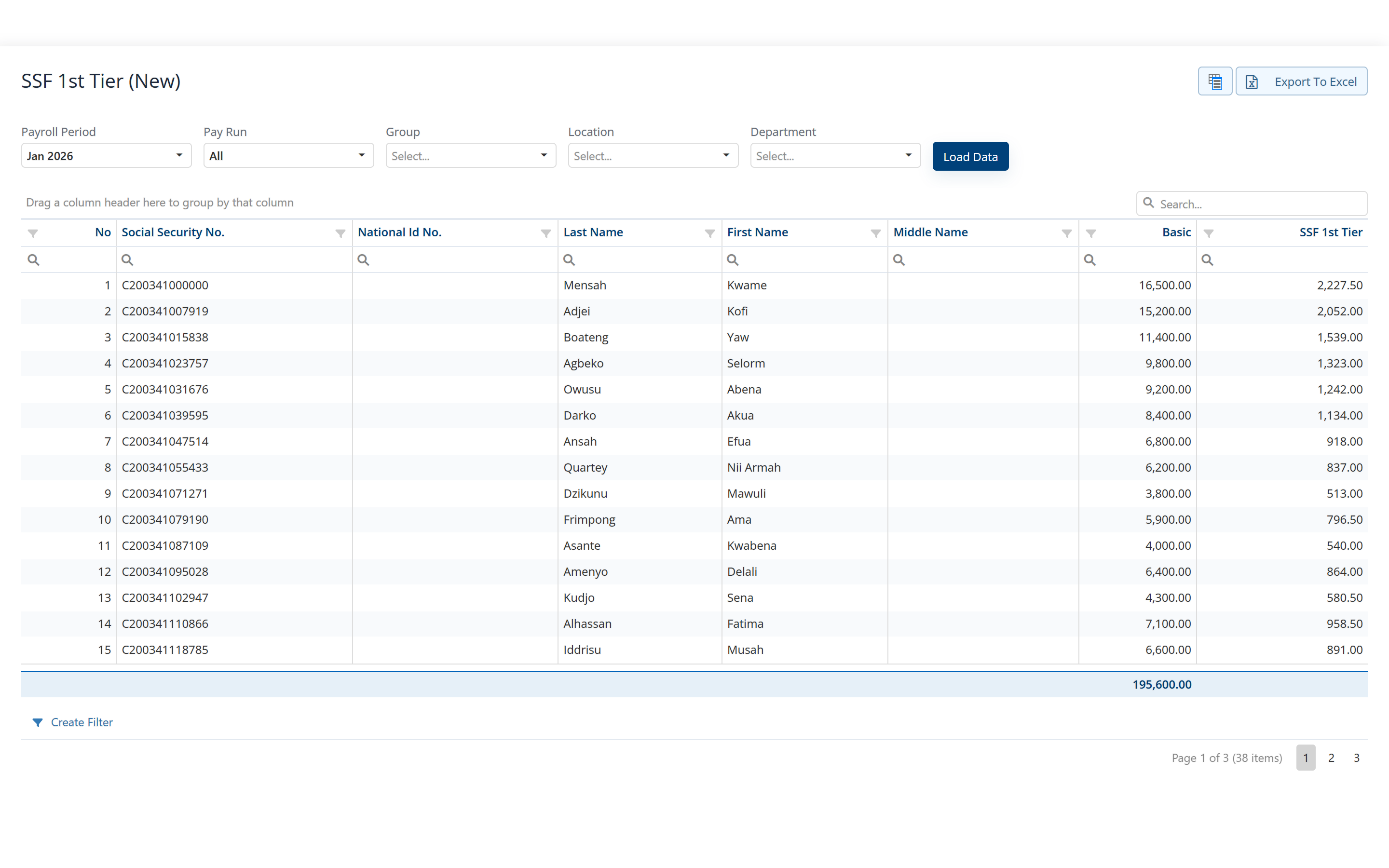Viewport: 1389px width, 868px height.
Task: Click the grid Search input field
Action: [1252, 204]
